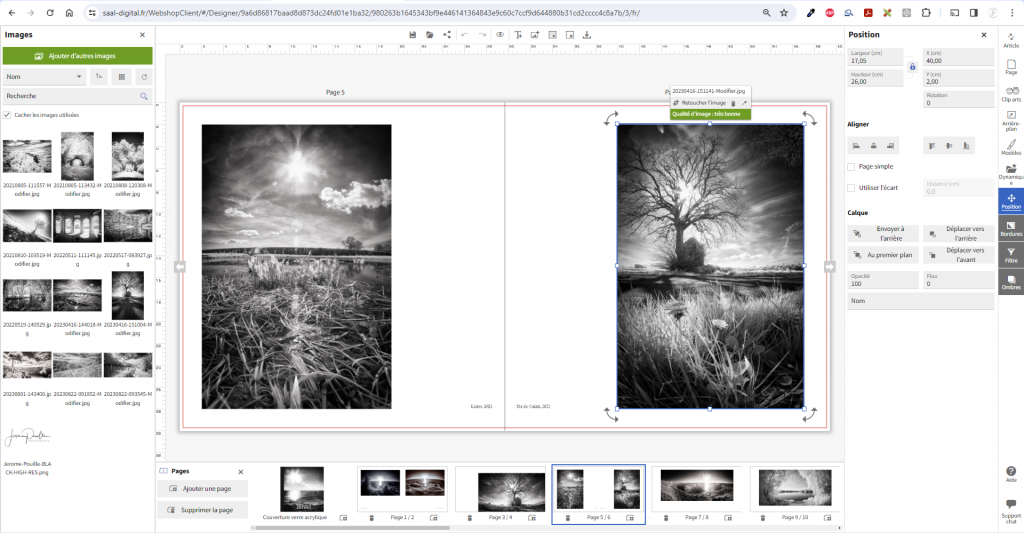Open the Nom sort dropdown
This screenshot has height=533, width=1024.
[x=44, y=76]
